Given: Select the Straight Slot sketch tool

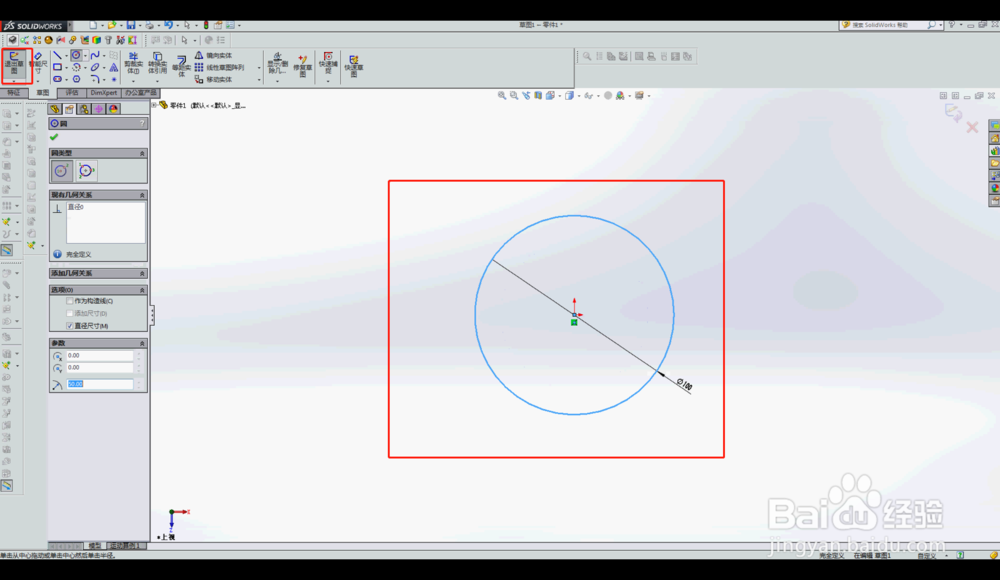Looking at the screenshot, I should coord(57,80).
